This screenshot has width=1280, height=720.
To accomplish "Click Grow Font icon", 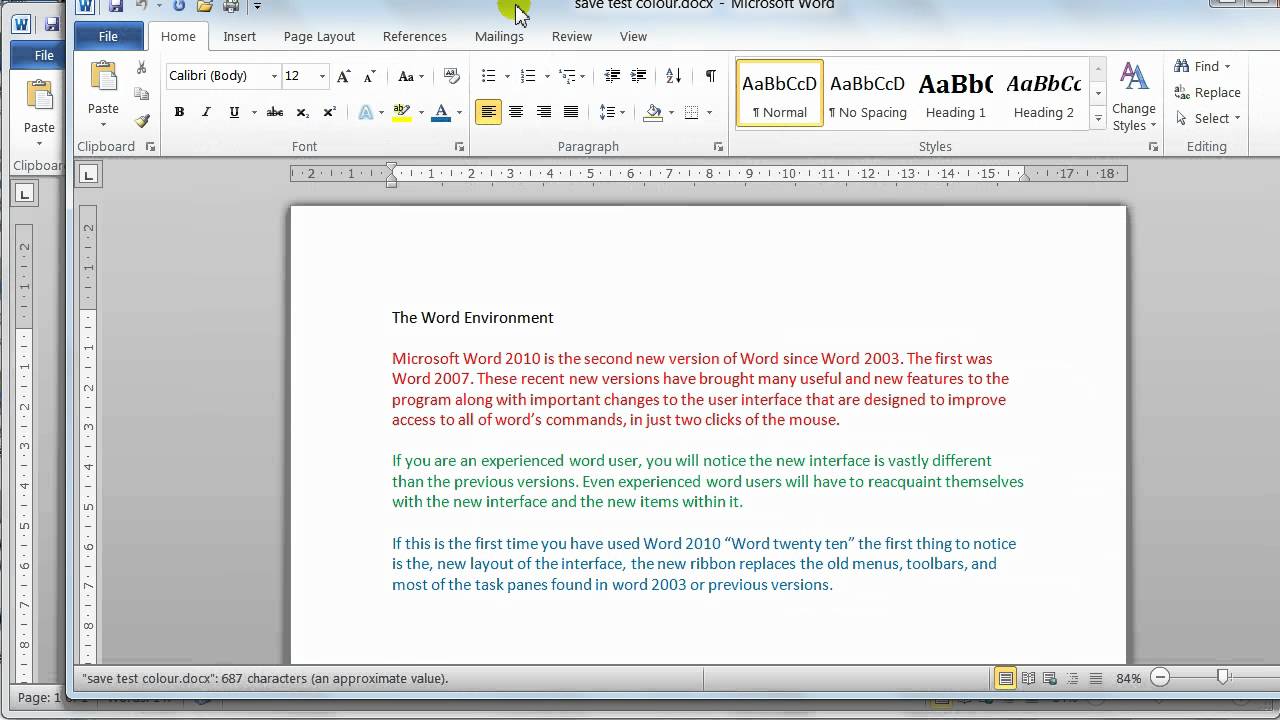I will click(x=344, y=76).
